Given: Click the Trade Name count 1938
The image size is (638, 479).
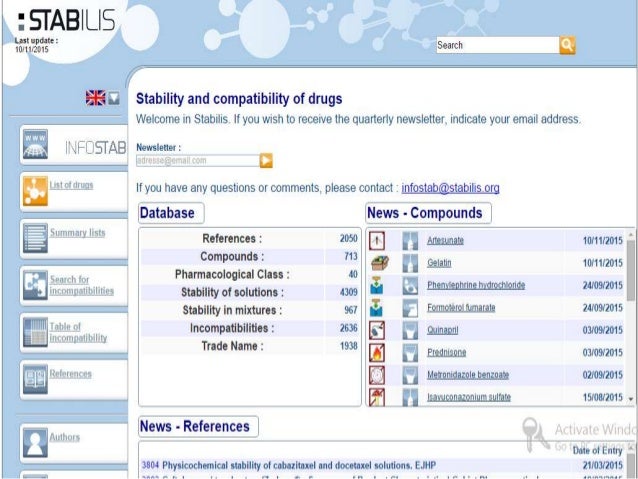Looking at the screenshot, I should click(349, 346).
